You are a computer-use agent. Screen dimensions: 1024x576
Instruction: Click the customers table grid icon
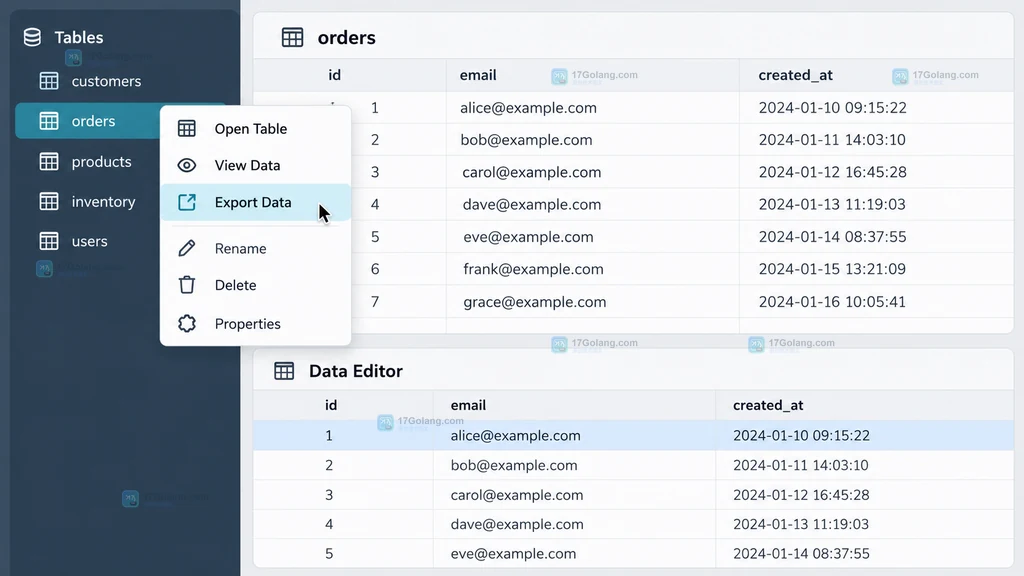coord(49,81)
